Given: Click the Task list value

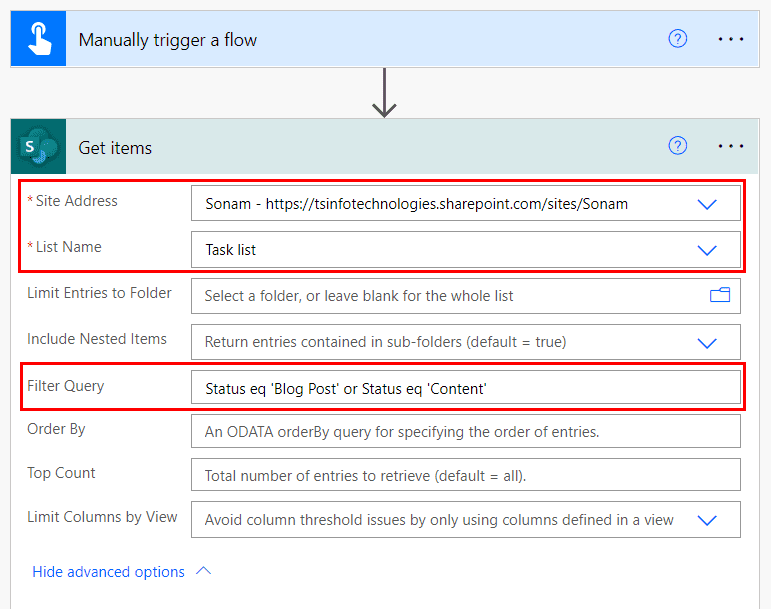Looking at the screenshot, I should 231,250.
